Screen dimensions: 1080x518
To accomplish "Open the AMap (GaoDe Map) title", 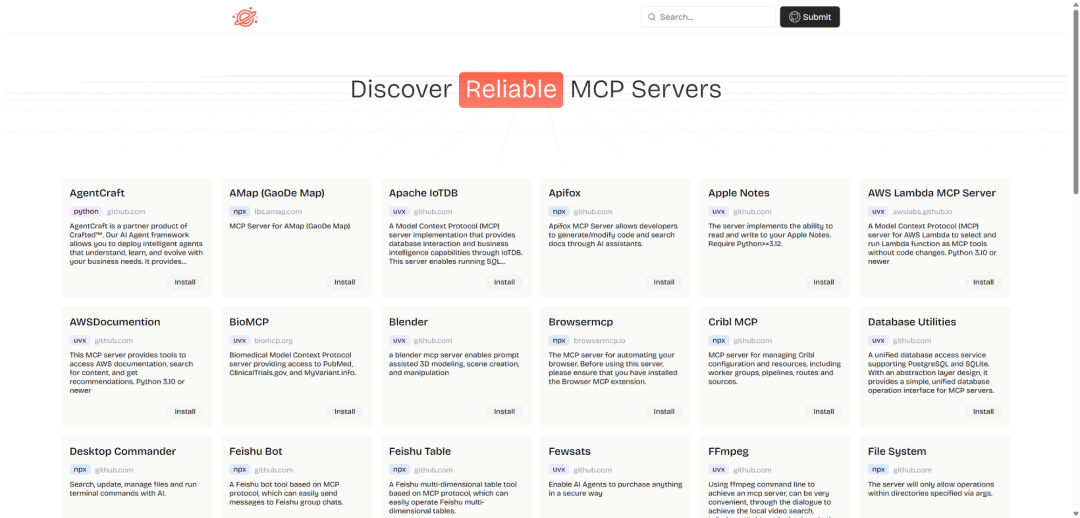I will tap(277, 193).
